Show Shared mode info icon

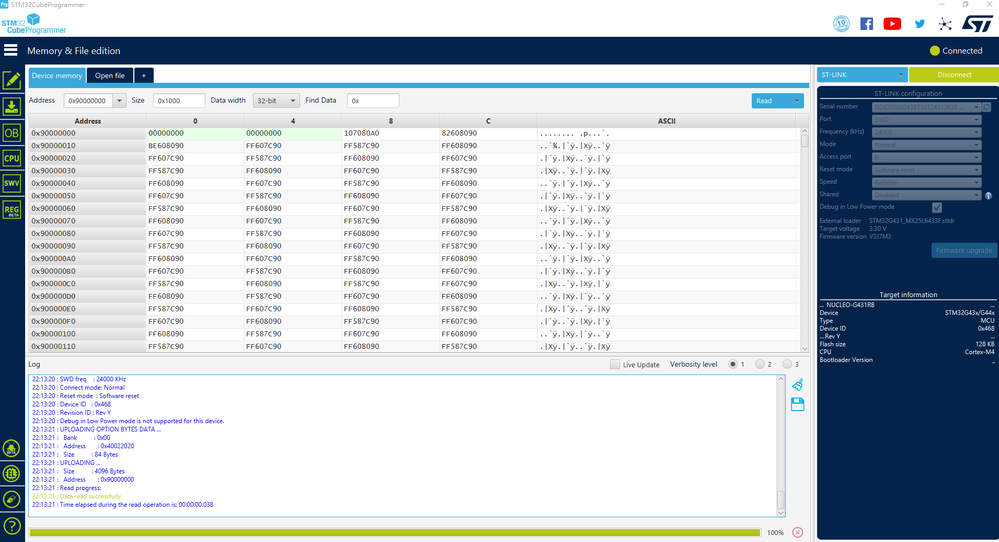point(988,196)
